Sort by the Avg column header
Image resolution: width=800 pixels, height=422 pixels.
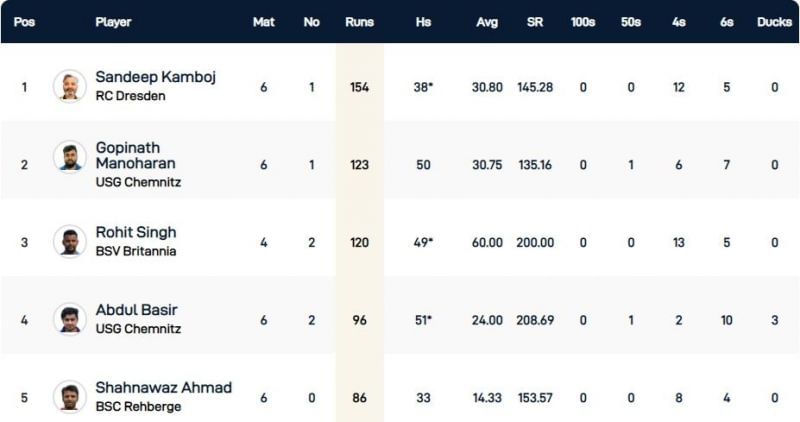[x=486, y=21]
